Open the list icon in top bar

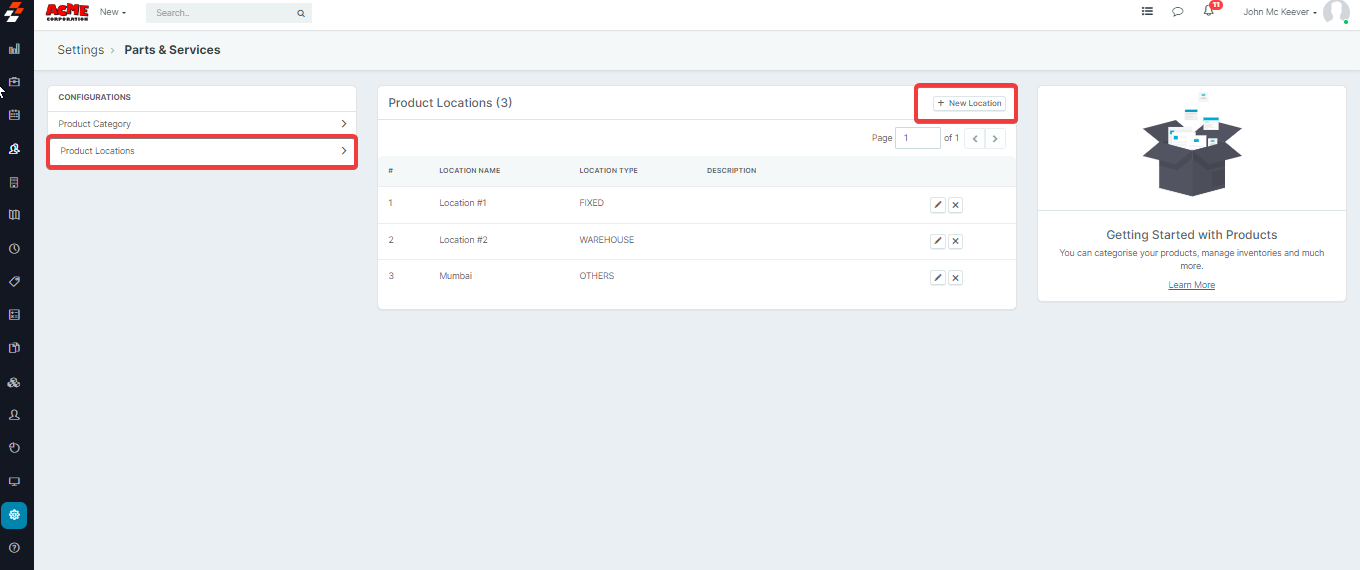point(1147,12)
